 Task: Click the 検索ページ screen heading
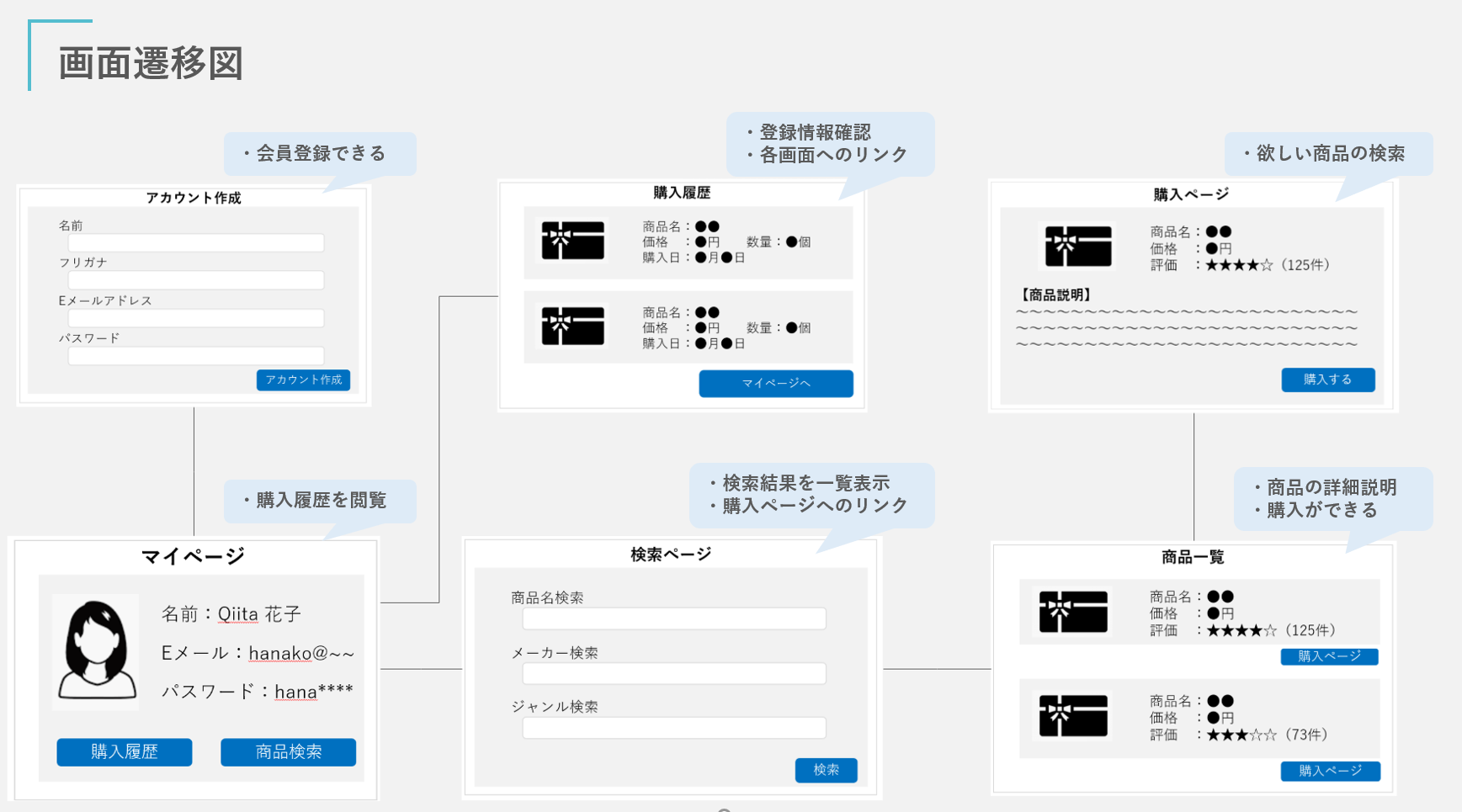pyautogui.click(x=671, y=555)
